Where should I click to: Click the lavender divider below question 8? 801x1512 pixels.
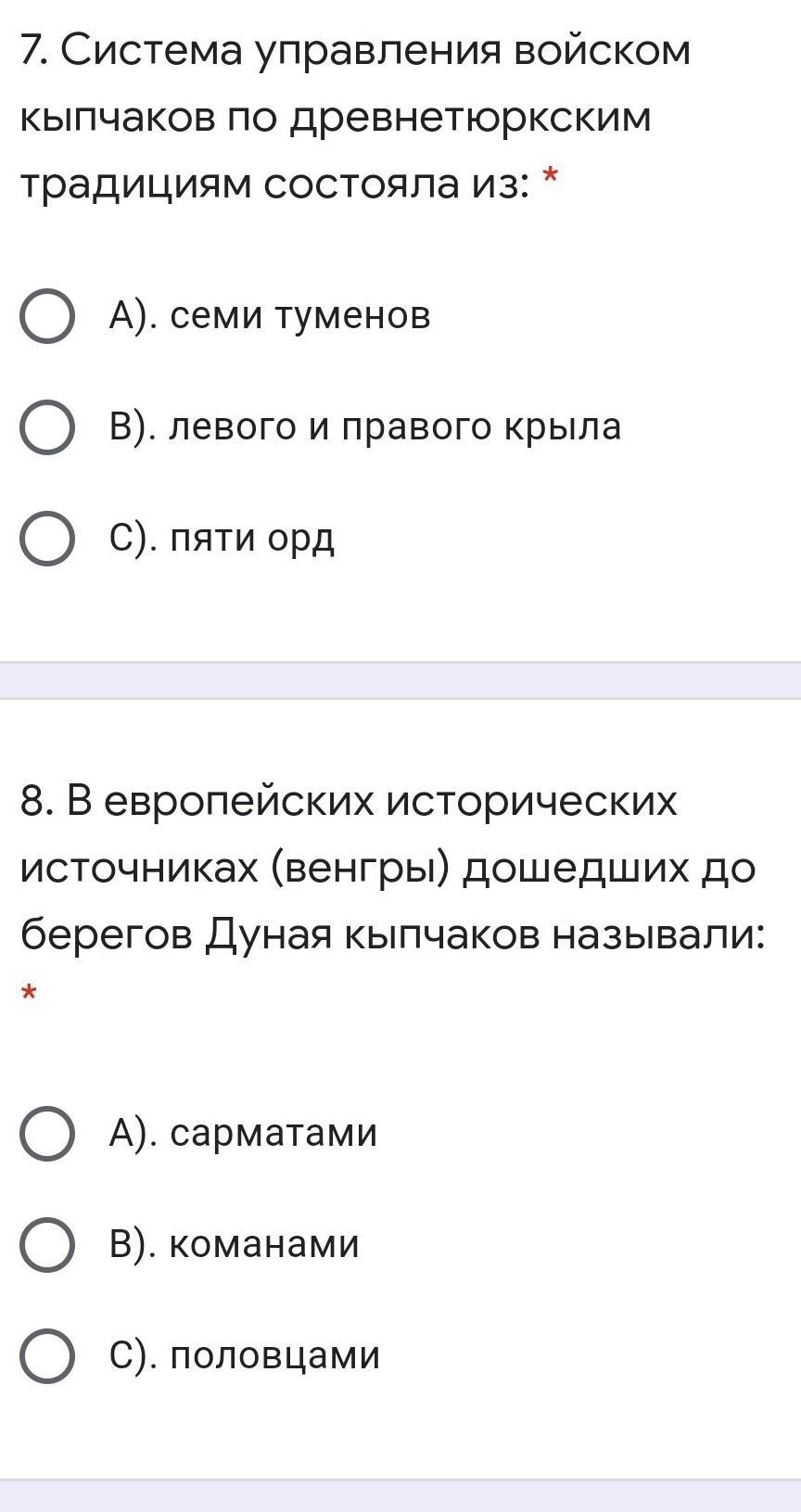400,1496
